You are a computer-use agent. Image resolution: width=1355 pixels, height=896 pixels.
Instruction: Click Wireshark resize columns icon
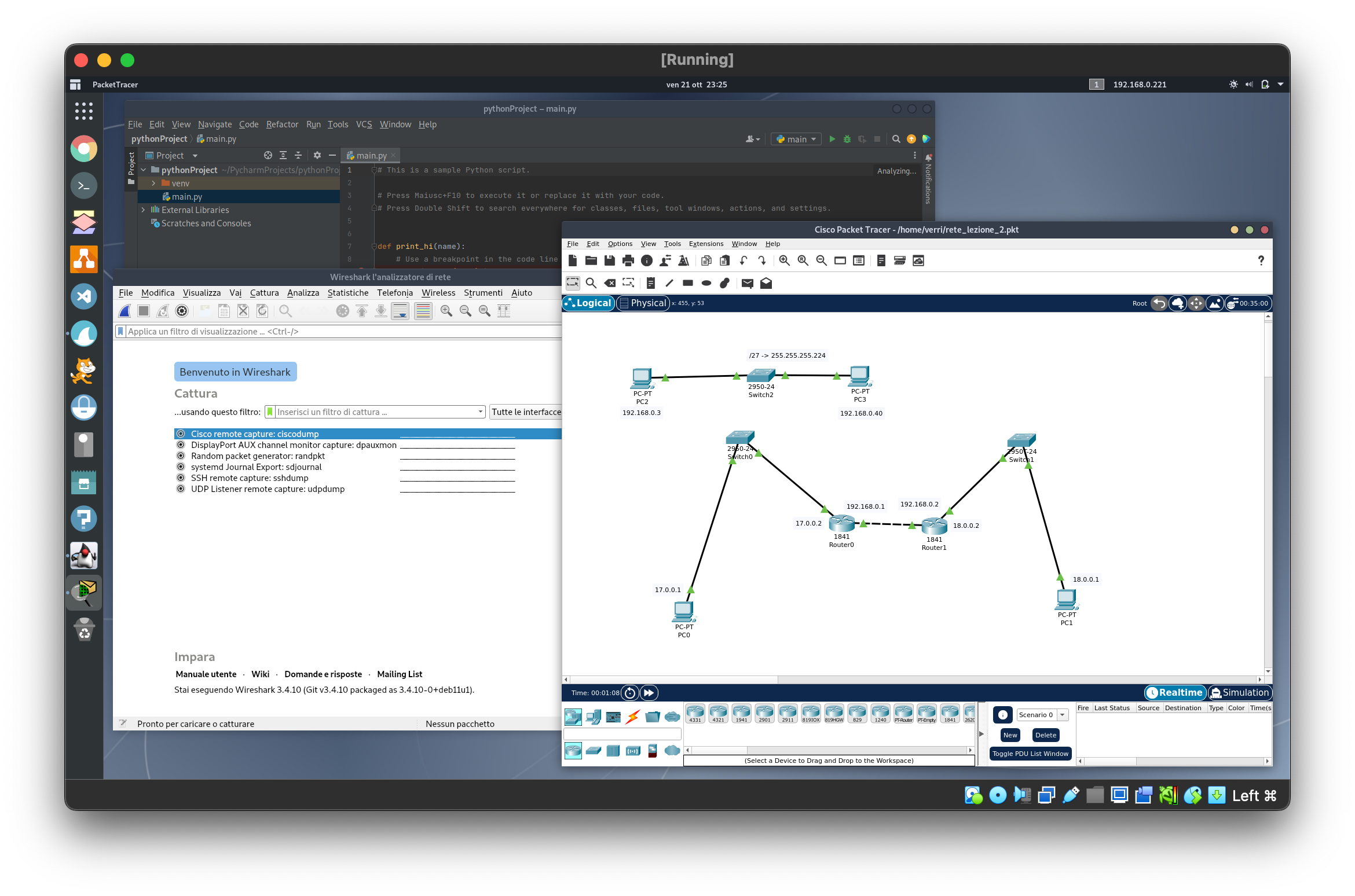[504, 311]
